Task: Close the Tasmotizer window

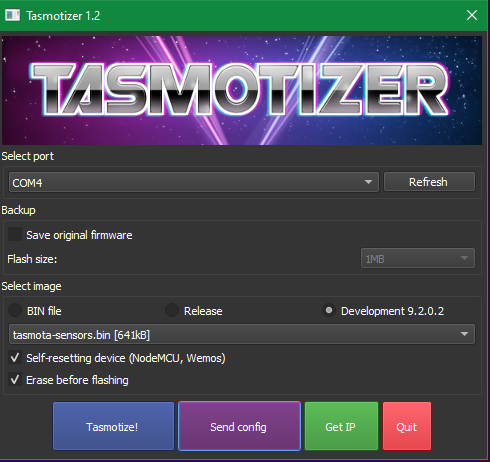Action: [472, 15]
